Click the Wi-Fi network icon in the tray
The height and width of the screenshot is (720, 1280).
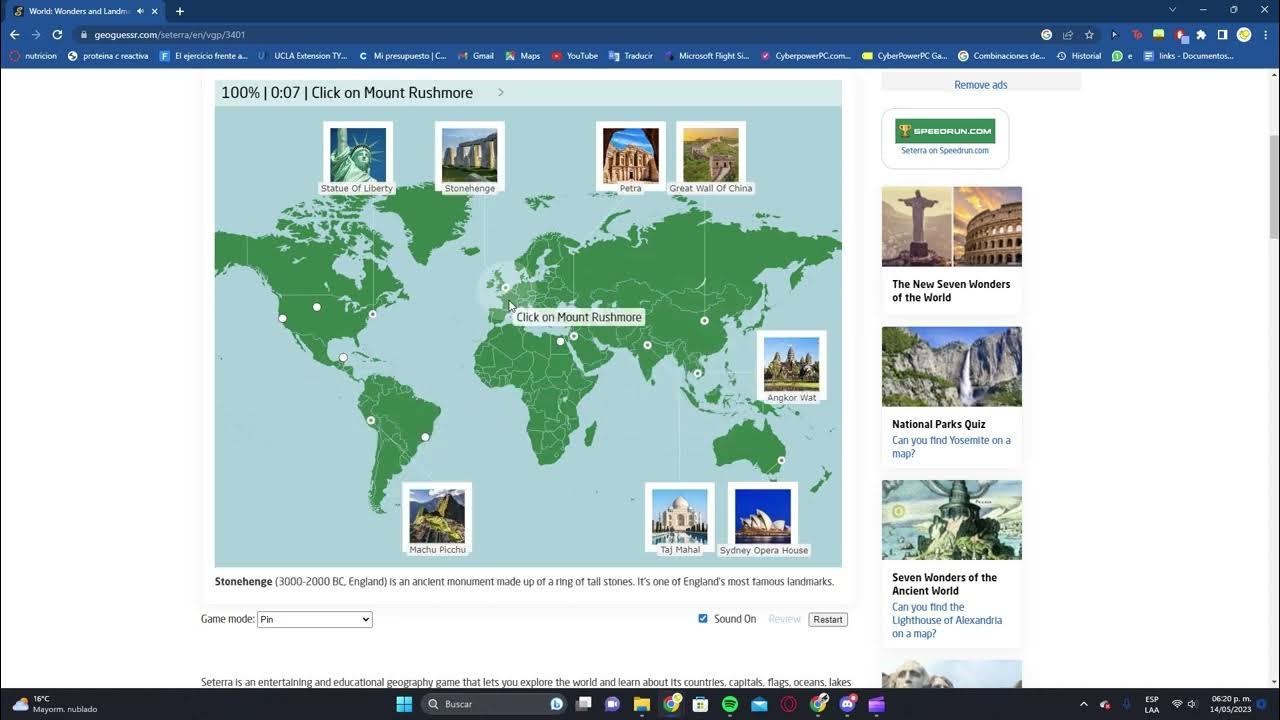pyautogui.click(x=1177, y=704)
